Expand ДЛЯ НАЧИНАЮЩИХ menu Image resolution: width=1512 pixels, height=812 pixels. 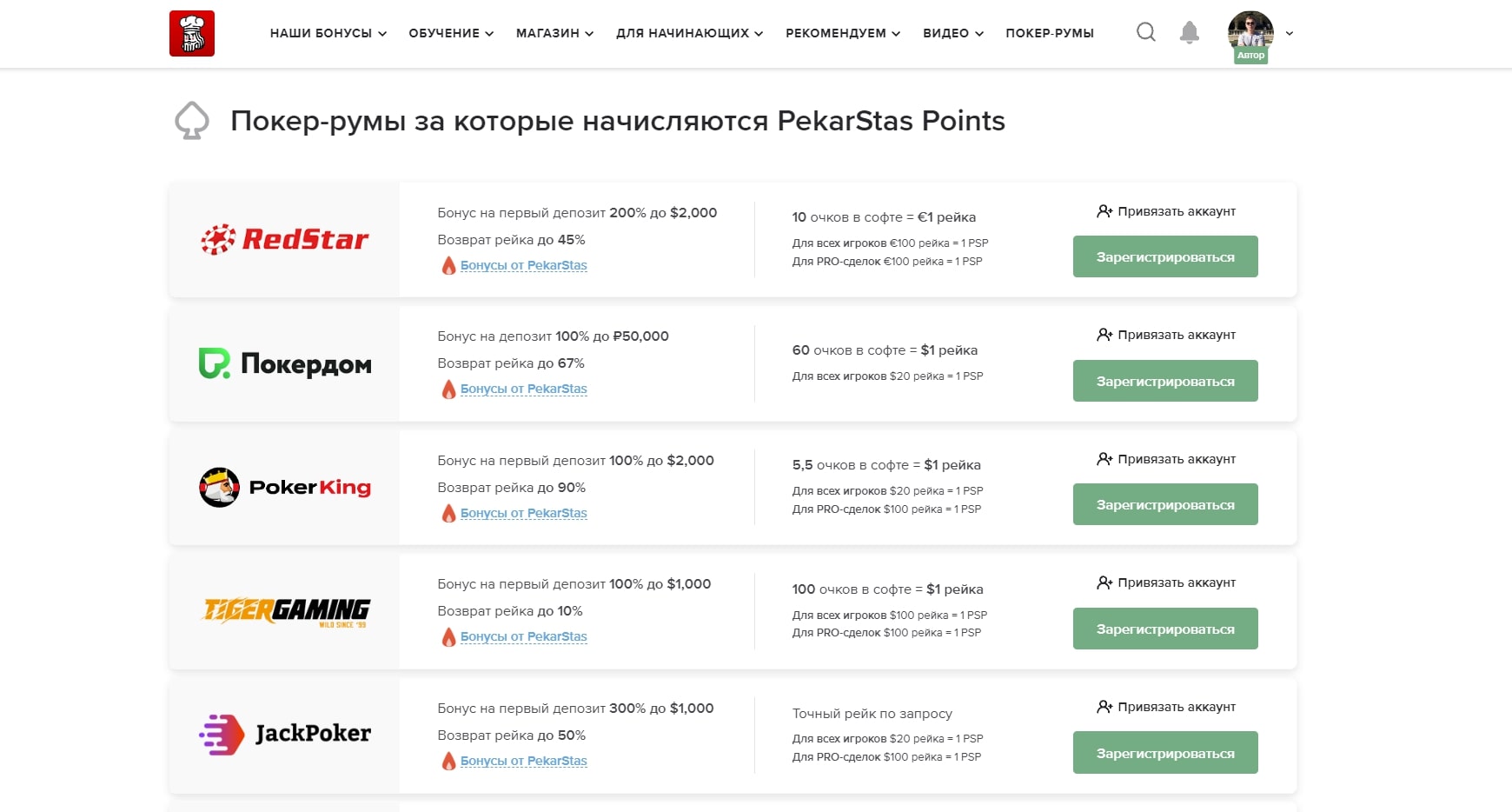690,33
